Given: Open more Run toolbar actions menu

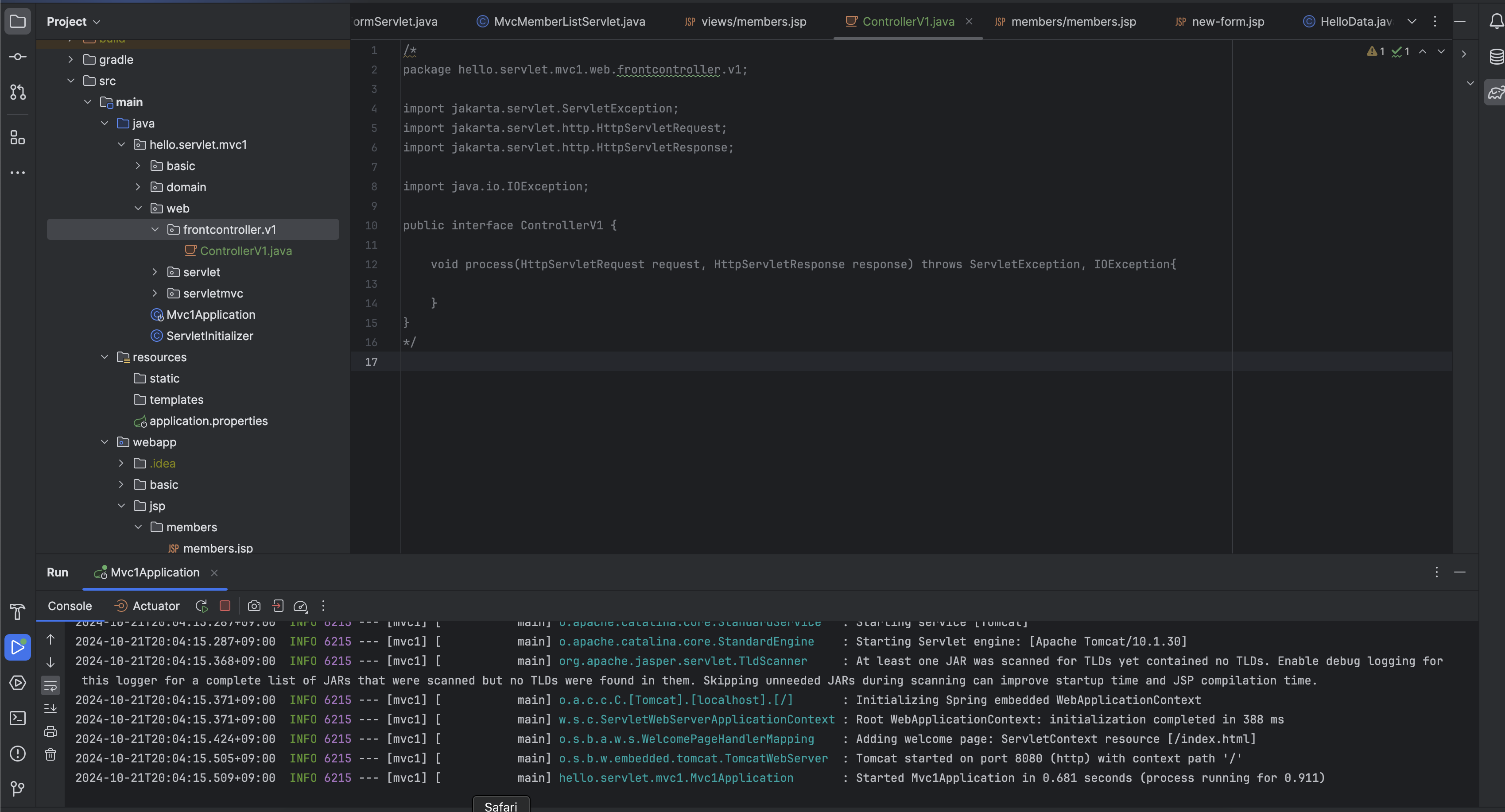Looking at the screenshot, I should pos(323,606).
